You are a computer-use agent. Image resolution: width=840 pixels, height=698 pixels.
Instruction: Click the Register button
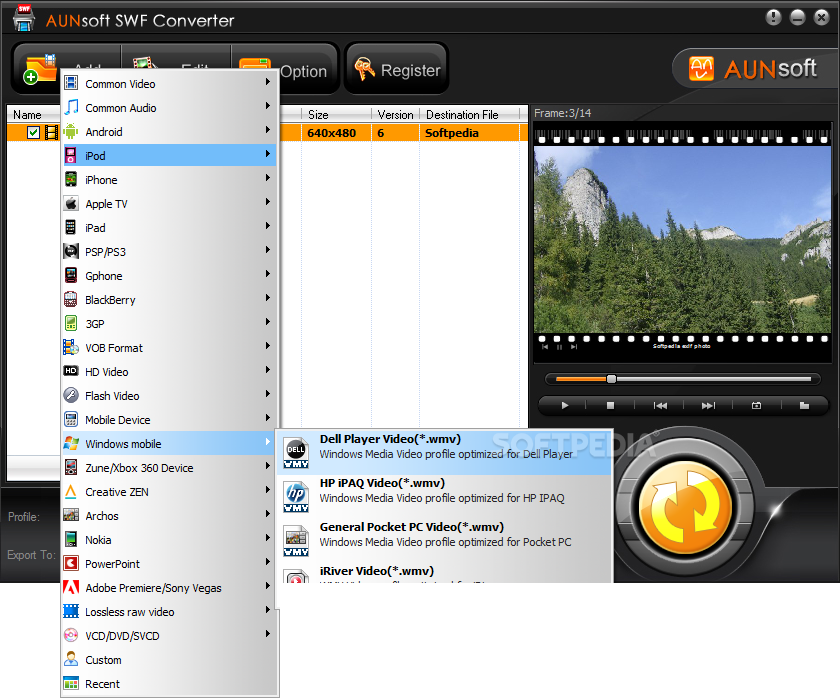(x=396, y=70)
